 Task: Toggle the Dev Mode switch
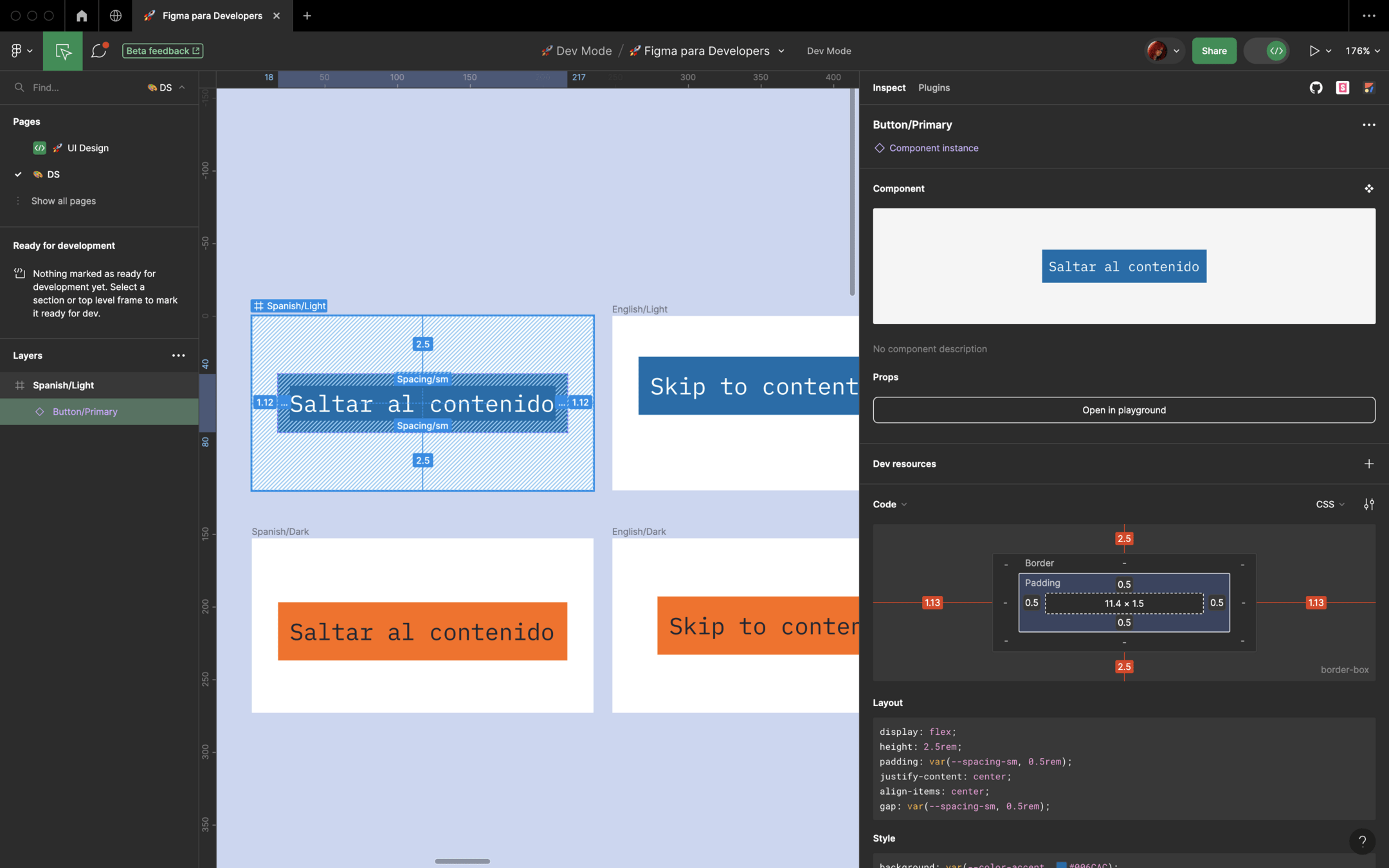pyautogui.click(x=1267, y=51)
